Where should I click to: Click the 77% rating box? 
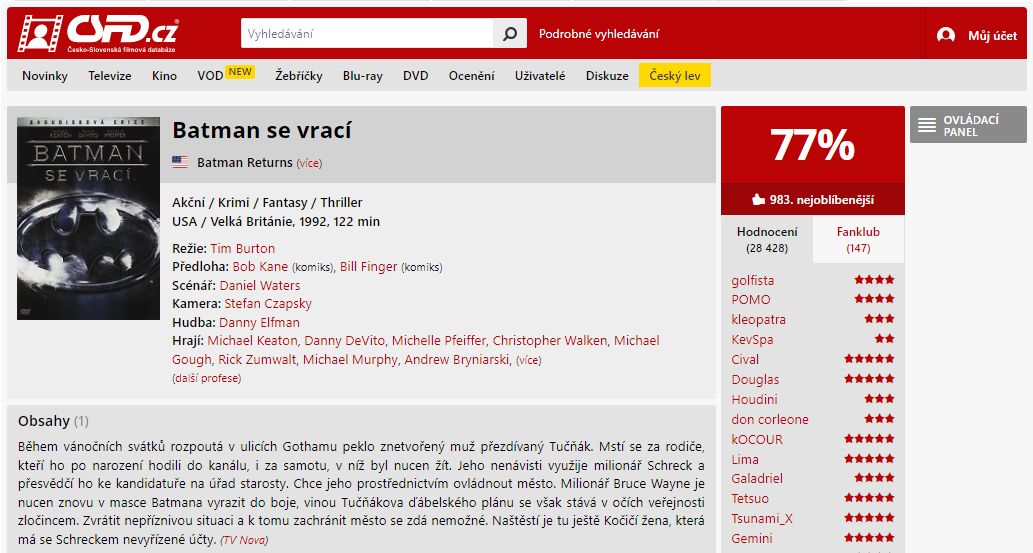(812, 145)
